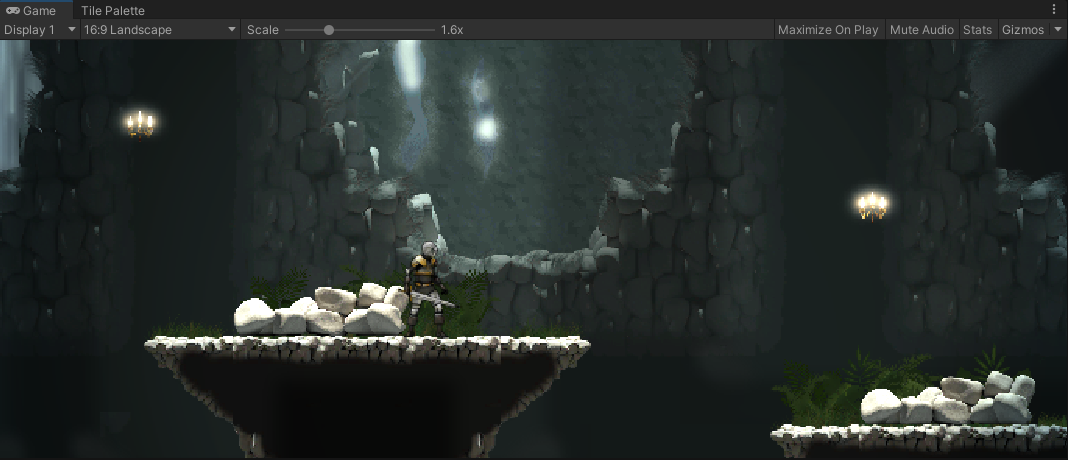Open the panel options kebab menu
This screenshot has height=460, width=1068.
(x=1055, y=10)
